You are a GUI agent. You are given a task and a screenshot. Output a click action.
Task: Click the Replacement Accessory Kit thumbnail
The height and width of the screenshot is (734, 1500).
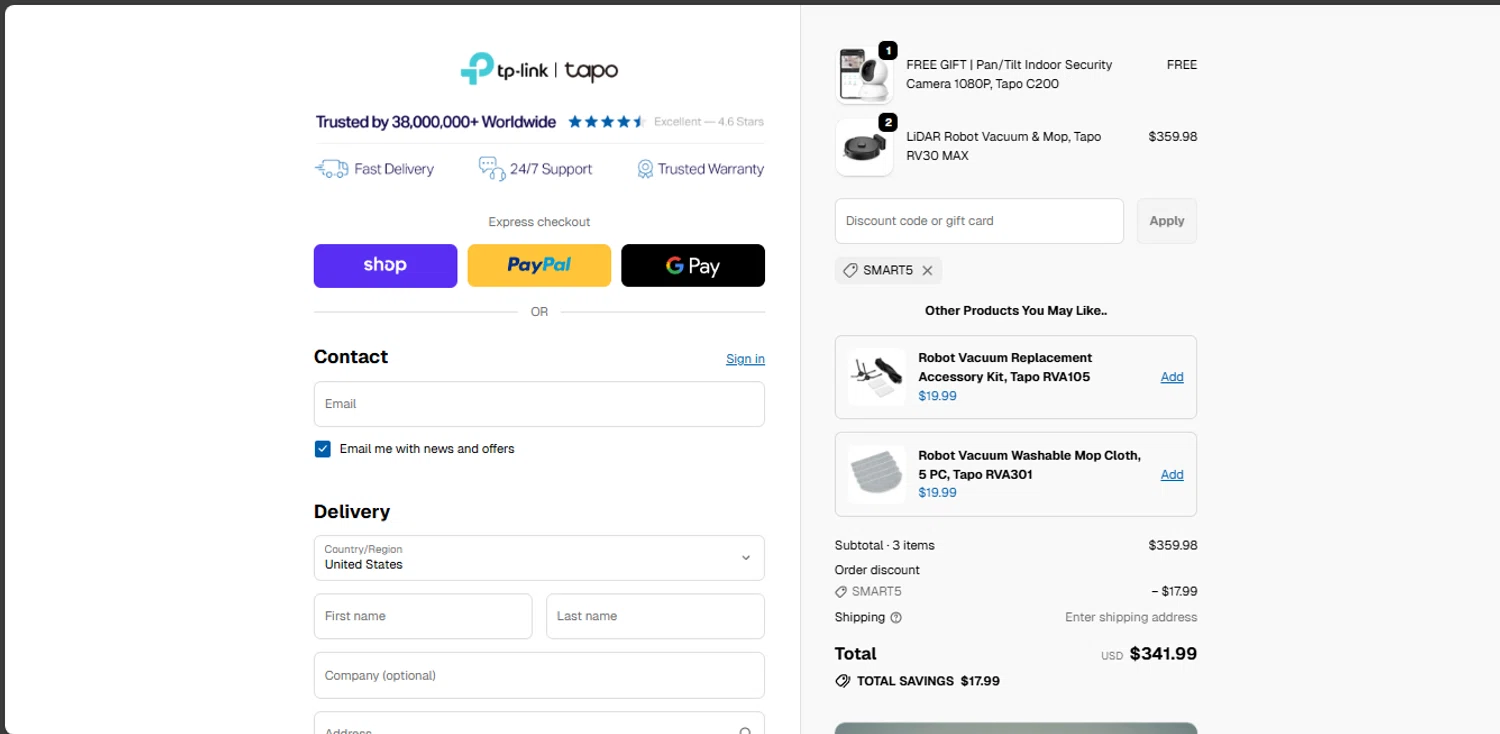click(876, 377)
